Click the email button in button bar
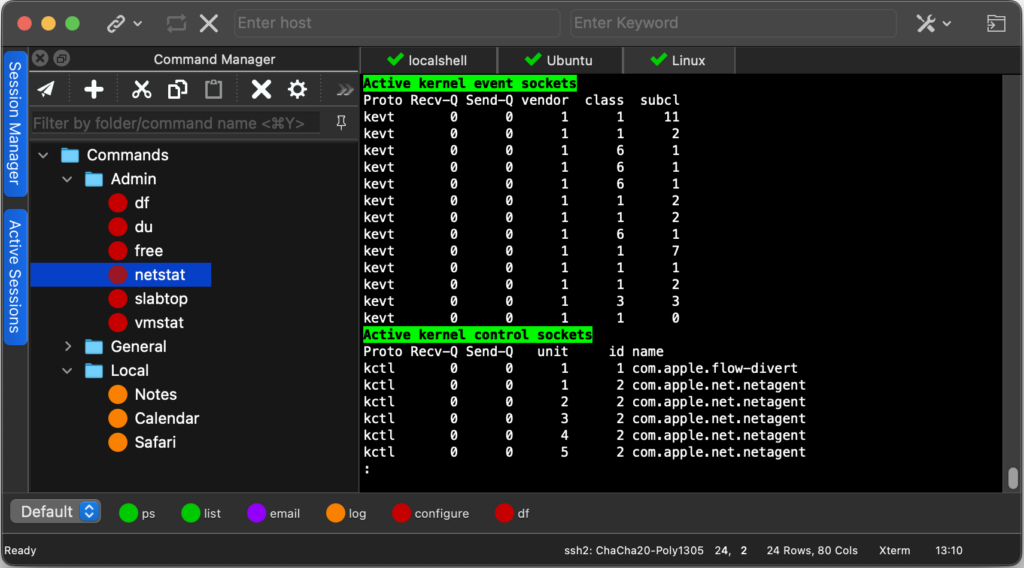1024x568 pixels. (273, 513)
